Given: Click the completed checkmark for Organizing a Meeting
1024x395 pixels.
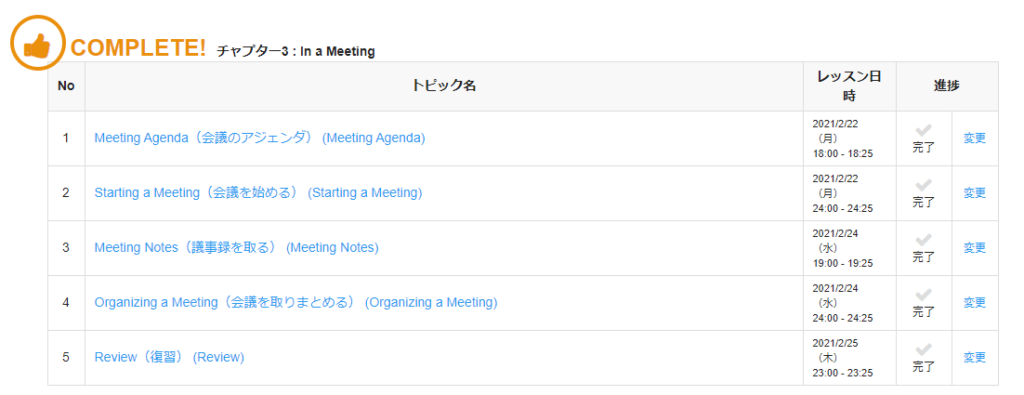Looking at the screenshot, I should 923,294.
